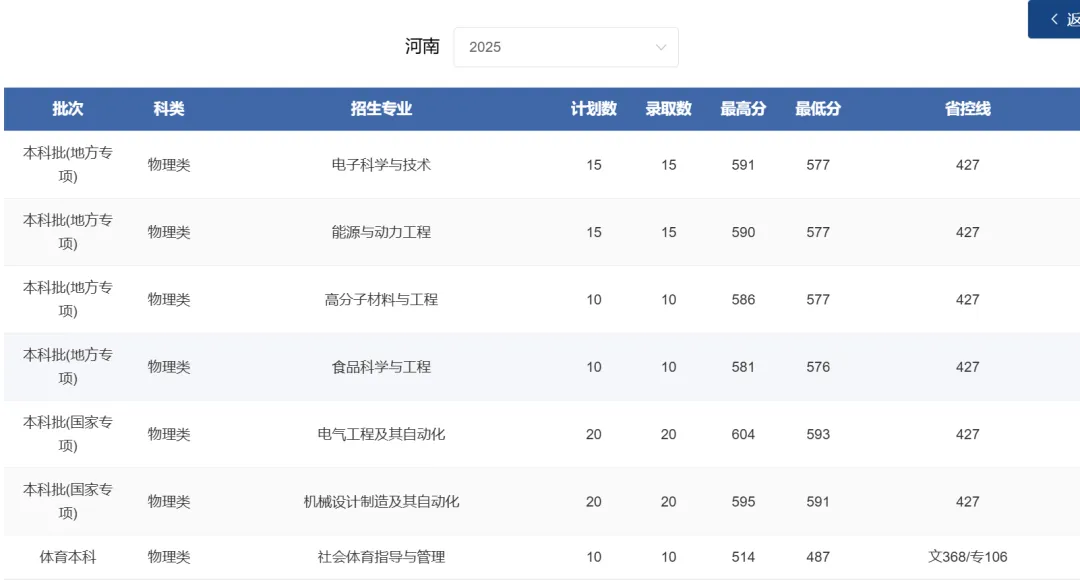Click highest score 591
1080x584 pixels.
click(x=743, y=165)
